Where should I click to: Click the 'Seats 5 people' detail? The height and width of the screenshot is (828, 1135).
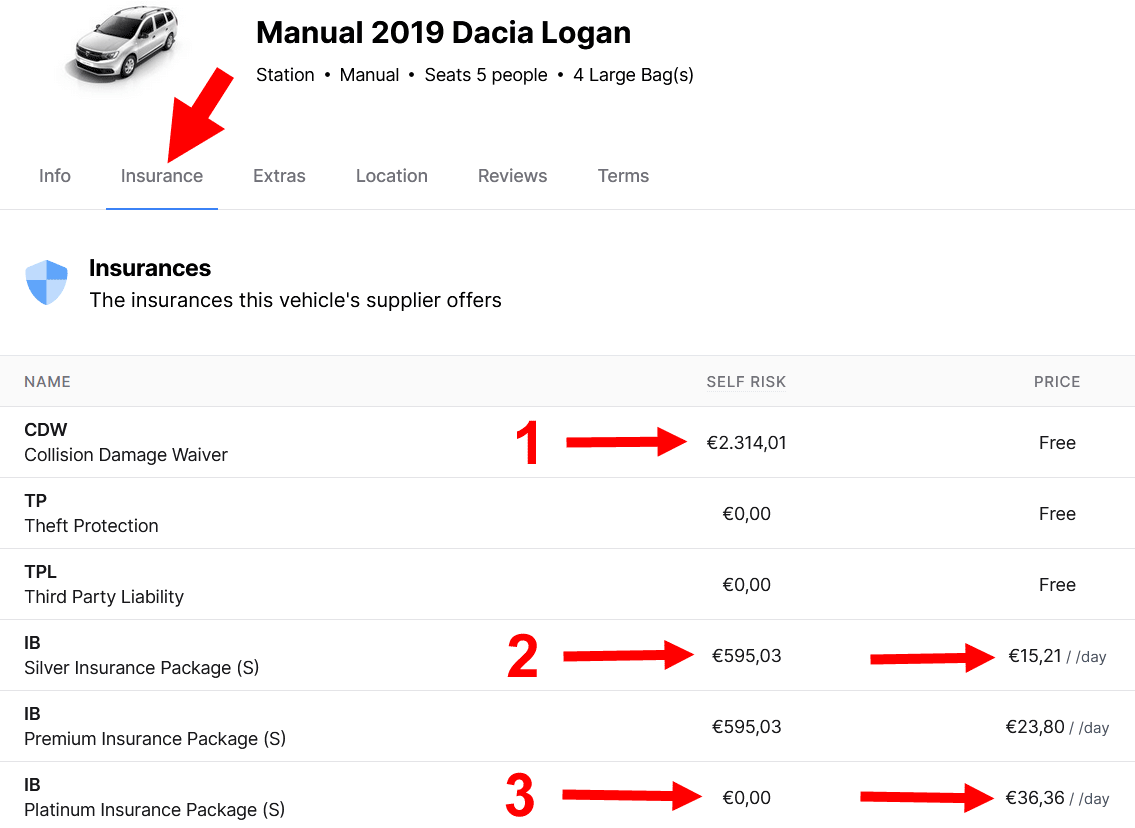[486, 75]
